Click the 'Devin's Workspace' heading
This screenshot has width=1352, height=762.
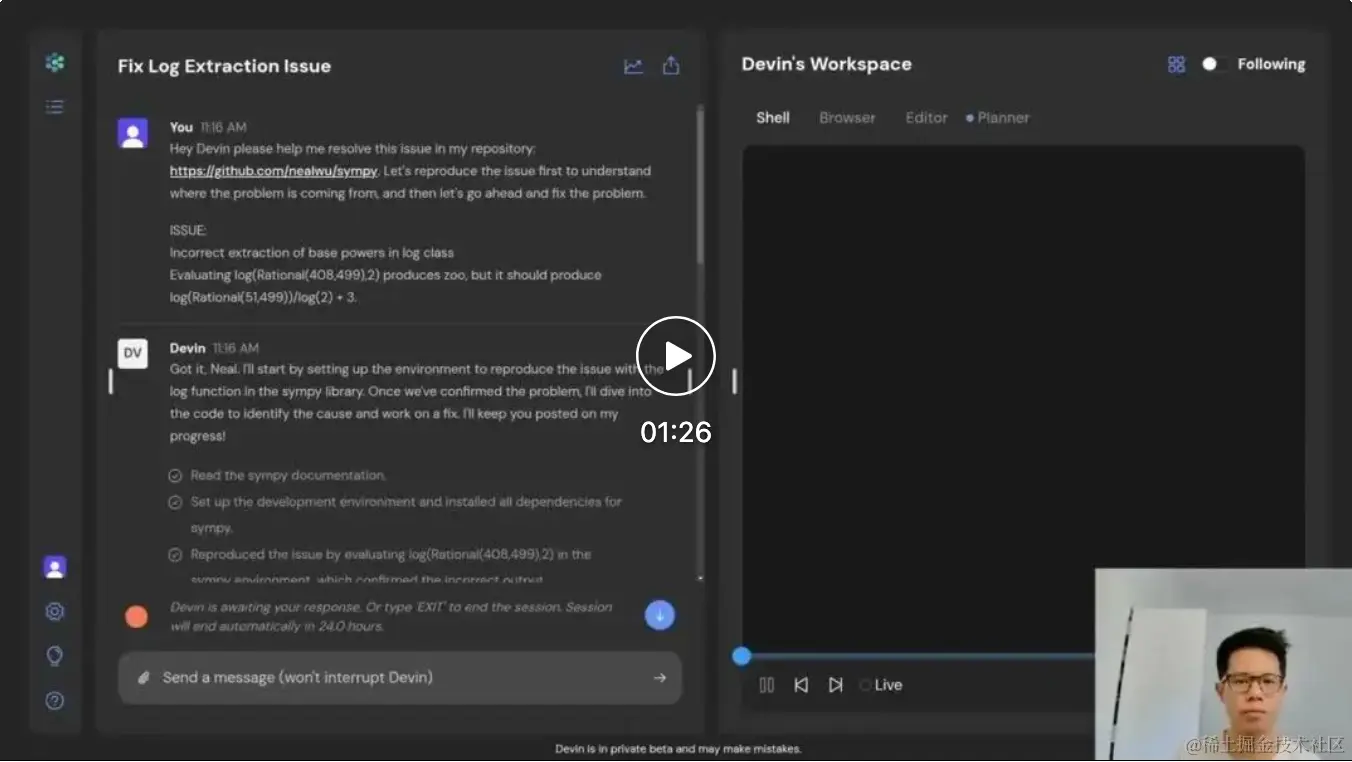tap(826, 64)
